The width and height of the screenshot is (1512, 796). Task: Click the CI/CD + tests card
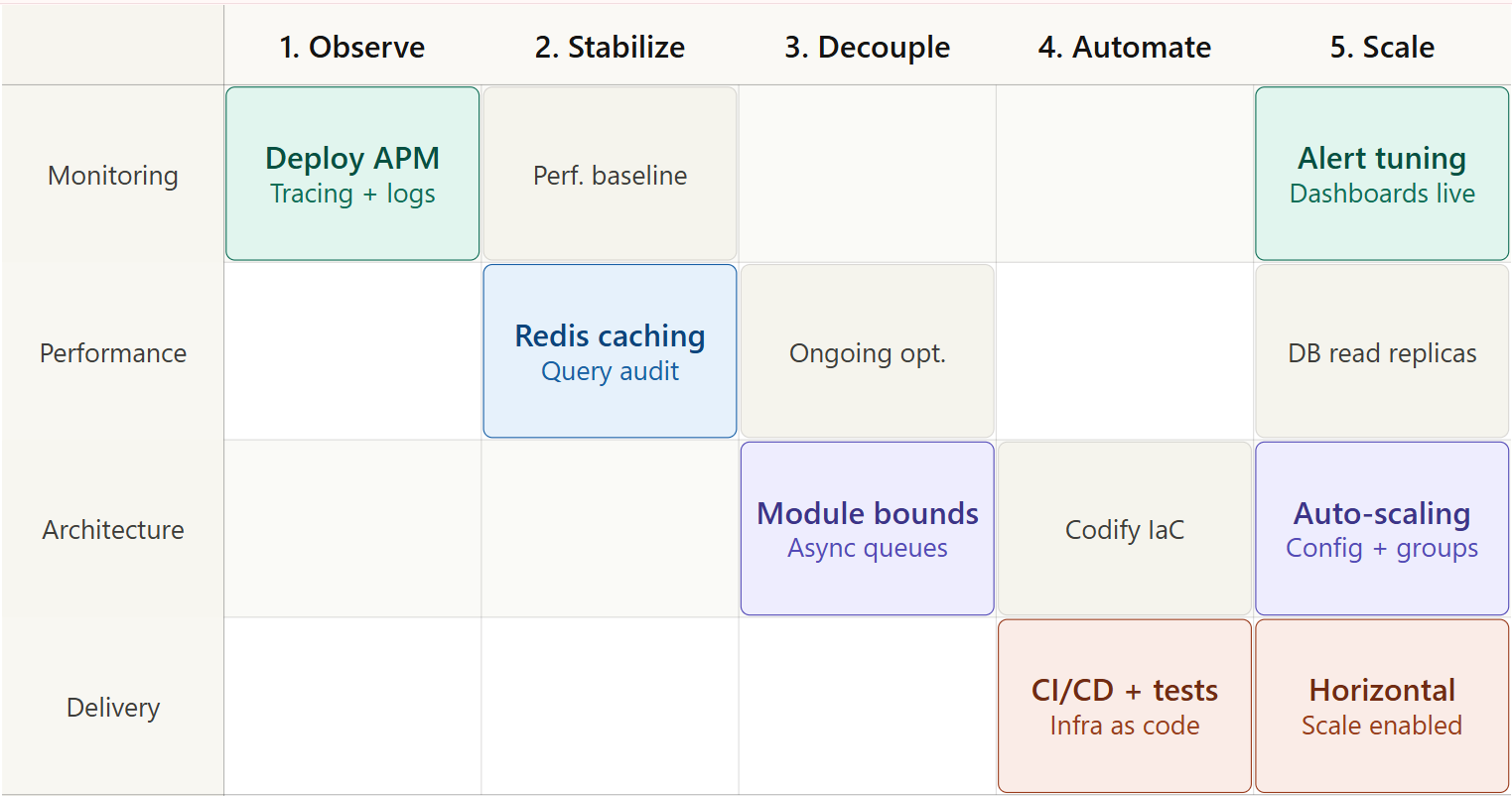point(1124,706)
